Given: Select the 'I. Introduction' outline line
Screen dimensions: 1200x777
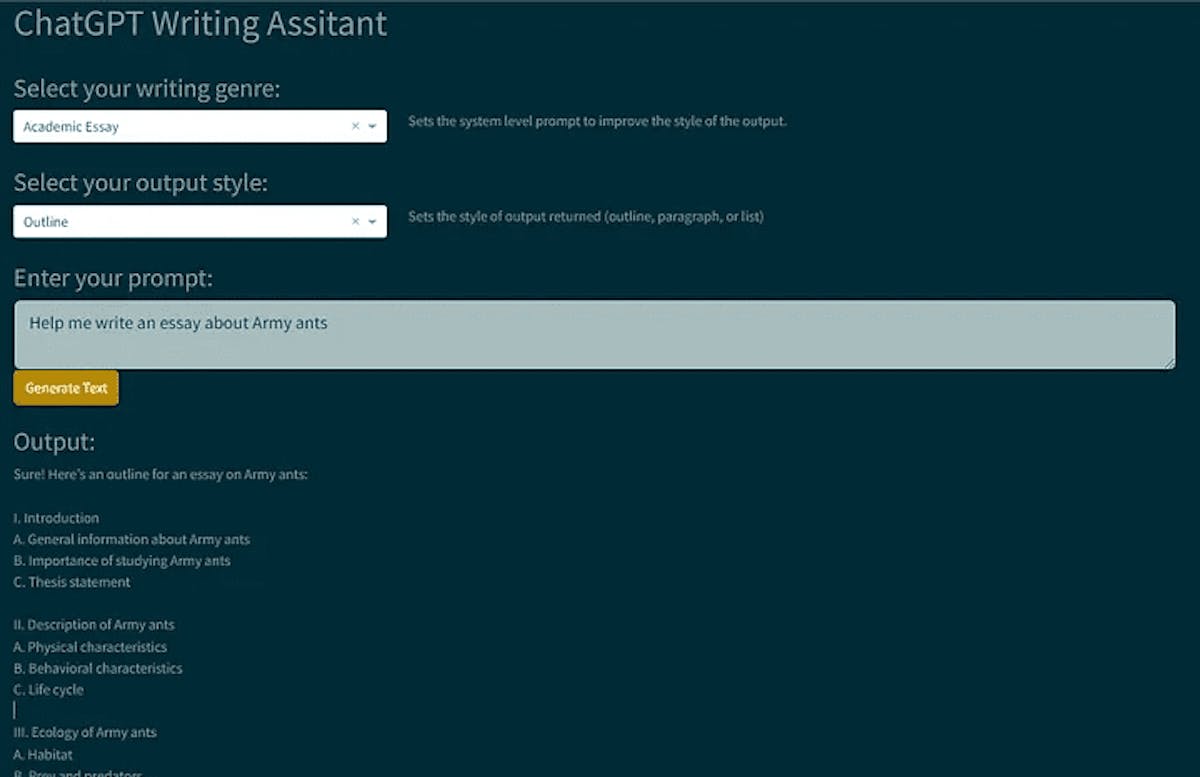Looking at the screenshot, I should point(56,518).
